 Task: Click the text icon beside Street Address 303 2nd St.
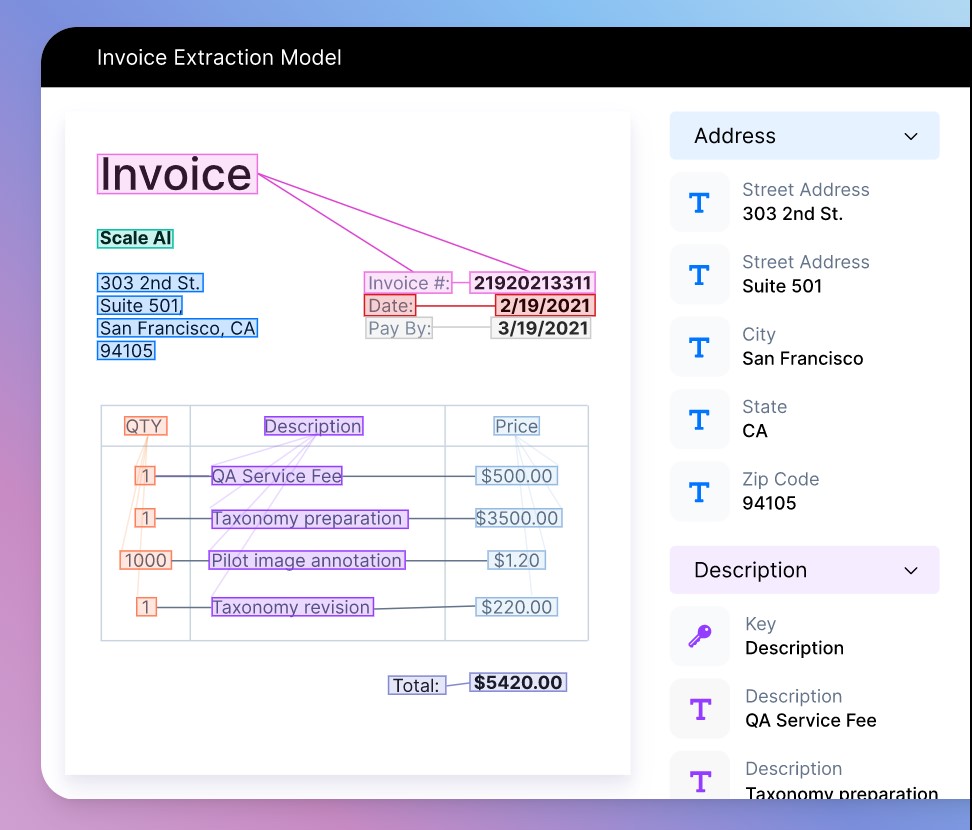point(699,203)
